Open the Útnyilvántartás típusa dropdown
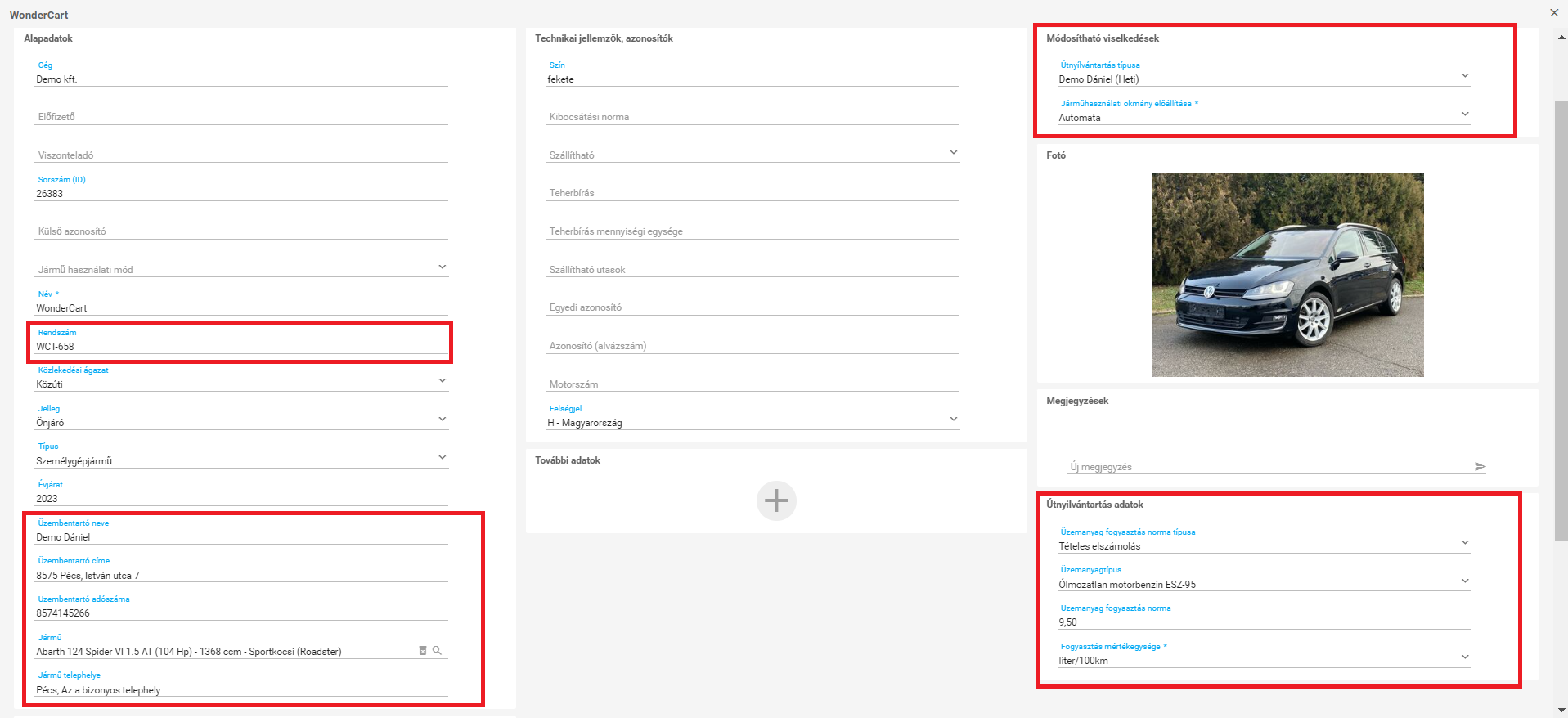 coord(1464,76)
